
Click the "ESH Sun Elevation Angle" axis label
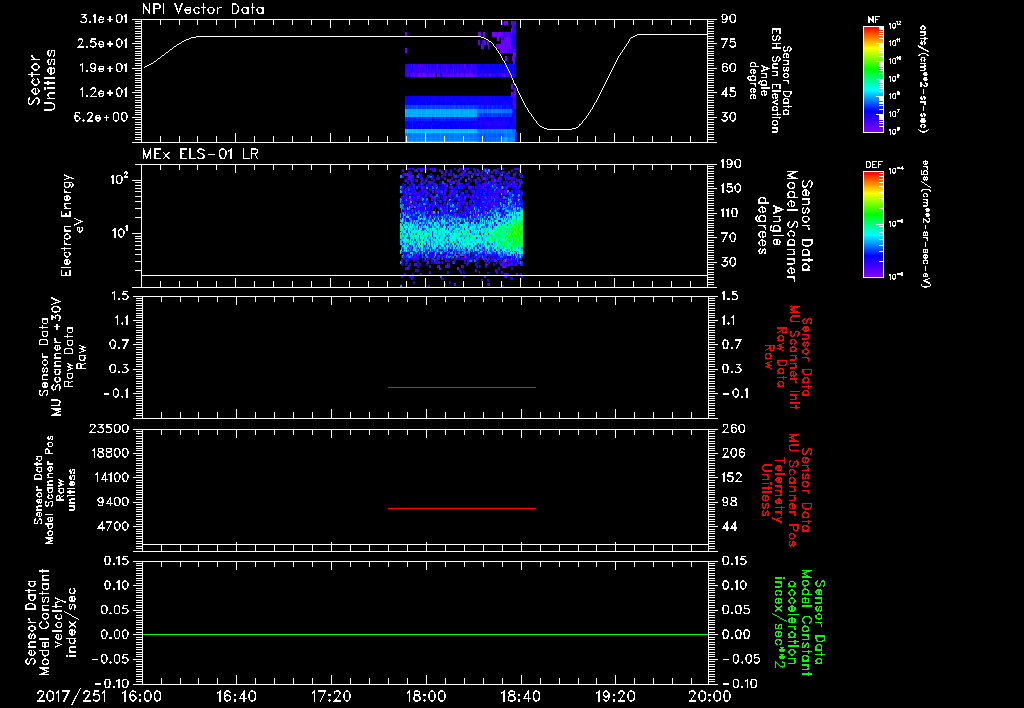click(769, 80)
